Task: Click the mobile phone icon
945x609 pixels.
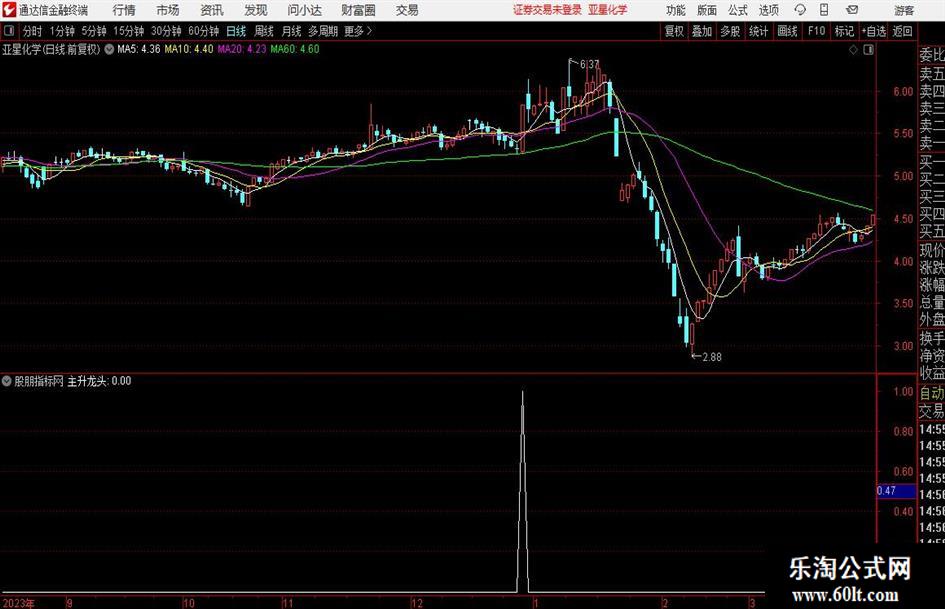Action: 824,10
